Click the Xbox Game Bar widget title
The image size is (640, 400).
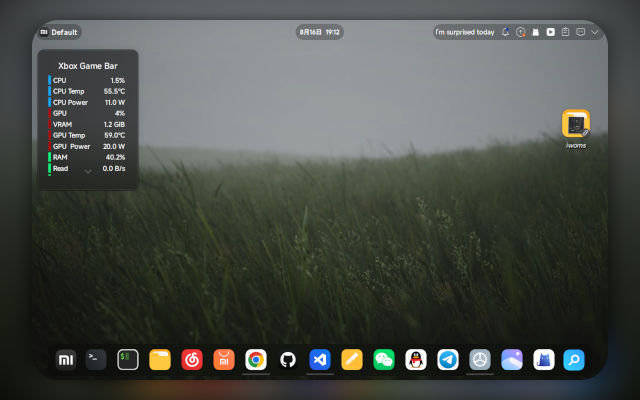click(x=88, y=66)
